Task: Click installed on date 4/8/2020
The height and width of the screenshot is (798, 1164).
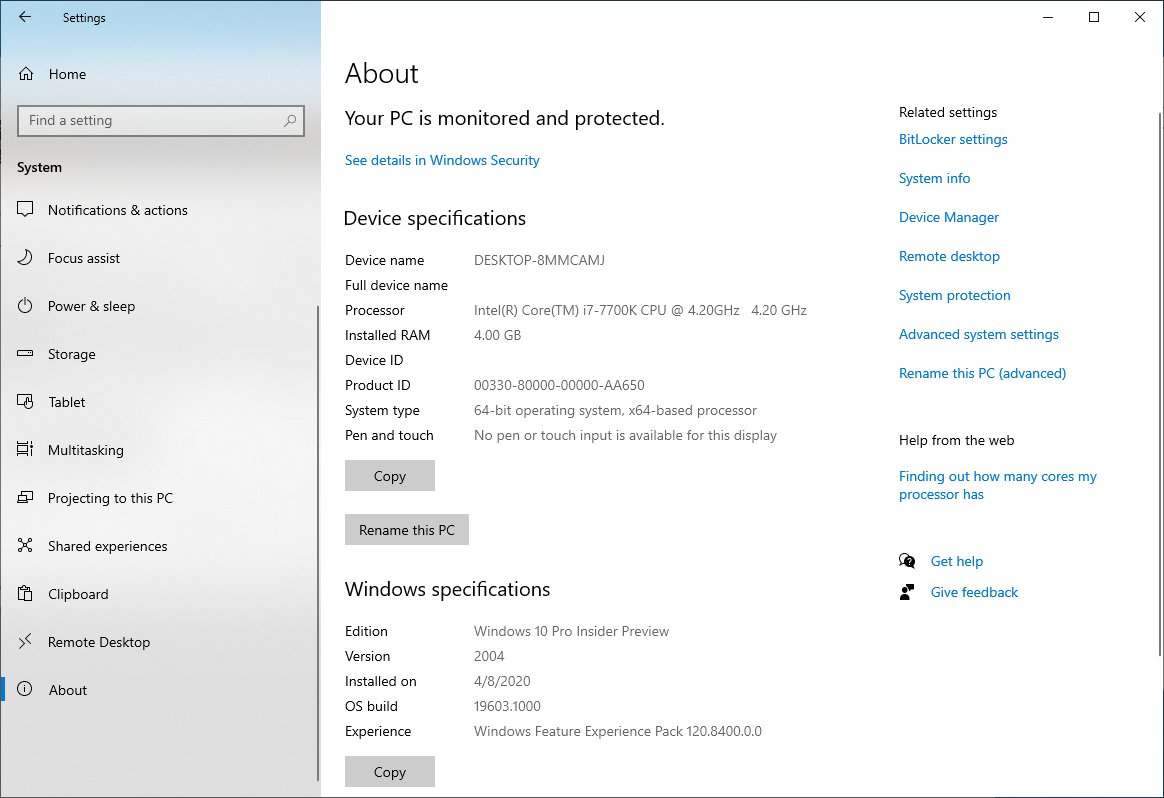Action: pyautogui.click(x=502, y=681)
